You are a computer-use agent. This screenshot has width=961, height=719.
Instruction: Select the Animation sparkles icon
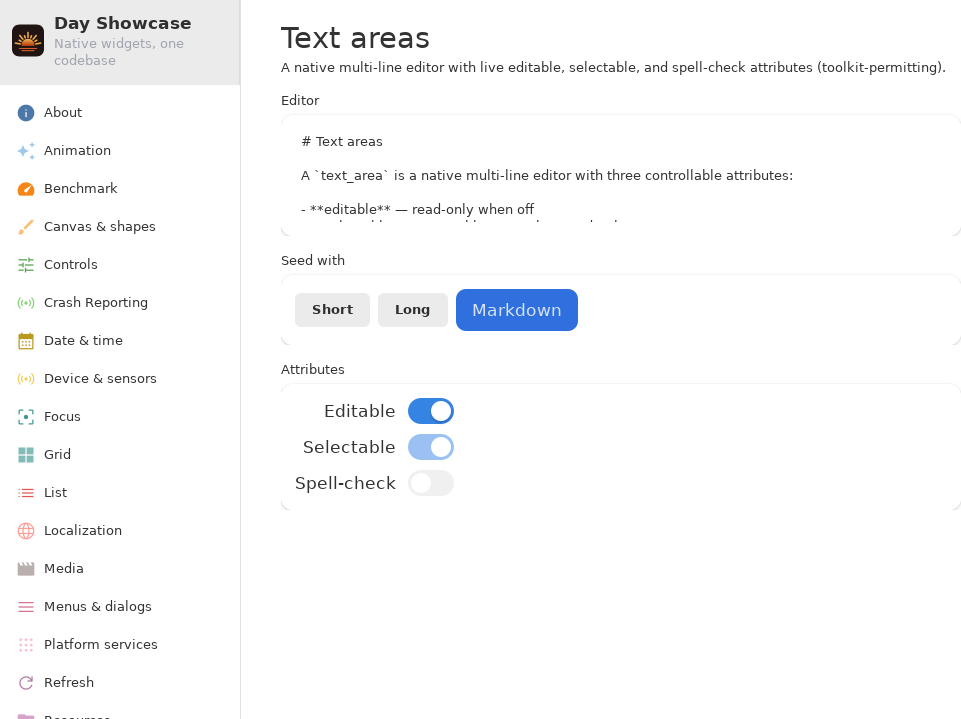26,151
